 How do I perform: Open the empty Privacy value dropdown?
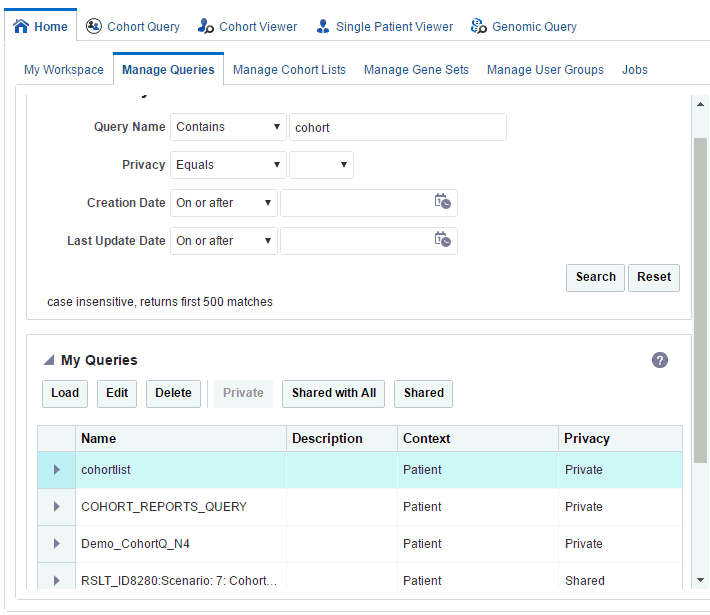pos(321,165)
